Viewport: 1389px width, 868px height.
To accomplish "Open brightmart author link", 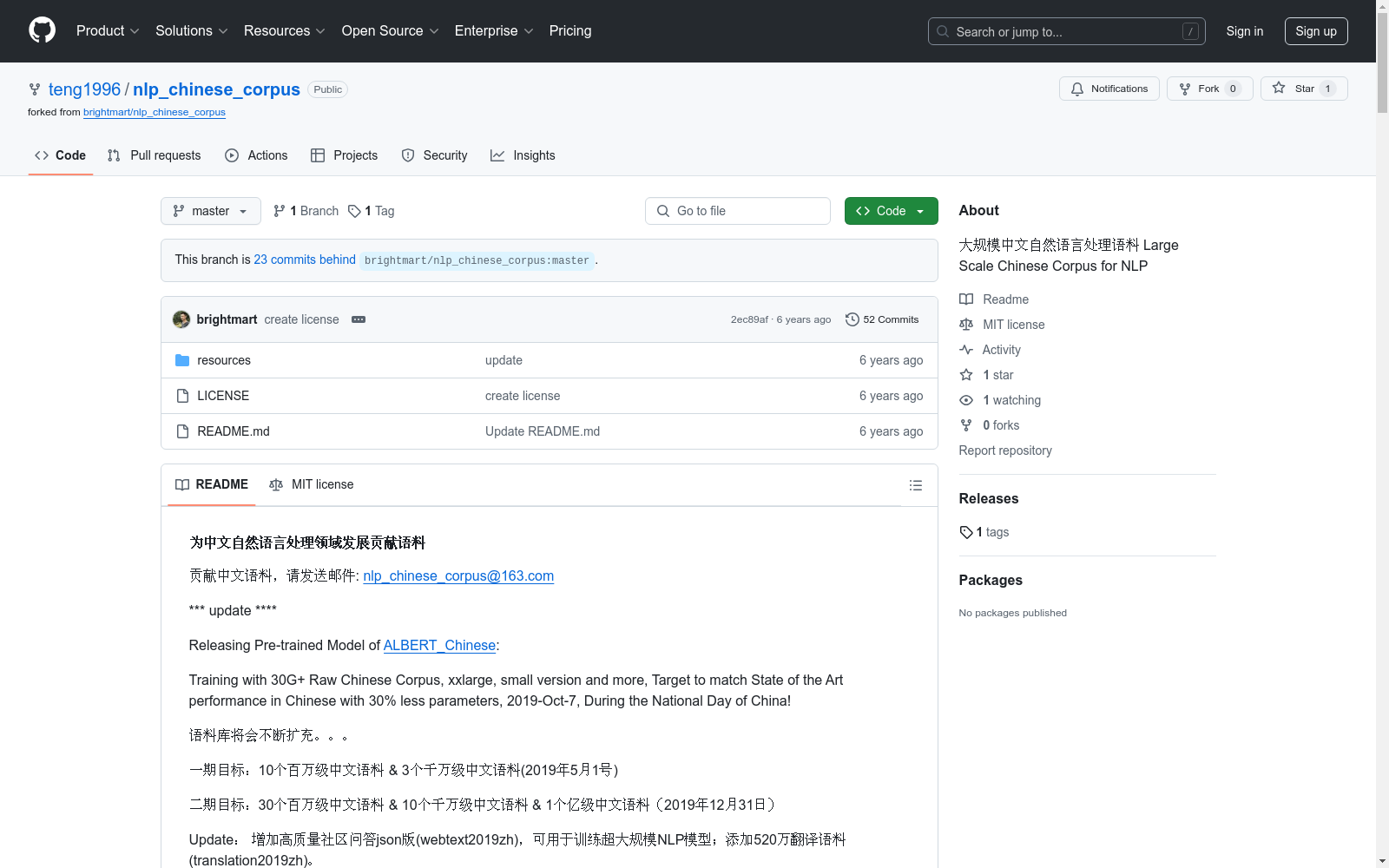I will [x=227, y=319].
